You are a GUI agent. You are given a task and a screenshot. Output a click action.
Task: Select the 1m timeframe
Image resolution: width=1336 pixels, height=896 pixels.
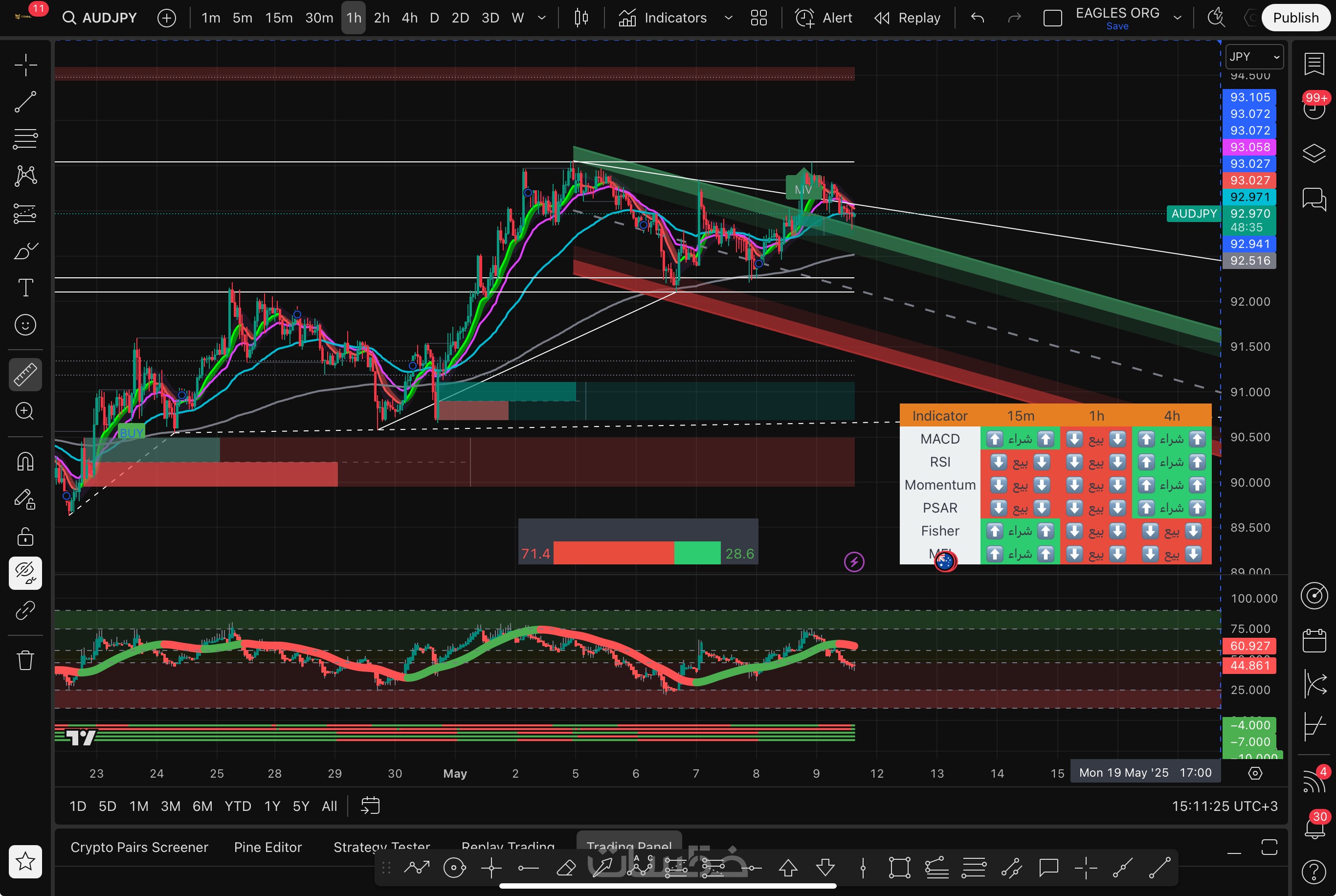click(x=211, y=18)
